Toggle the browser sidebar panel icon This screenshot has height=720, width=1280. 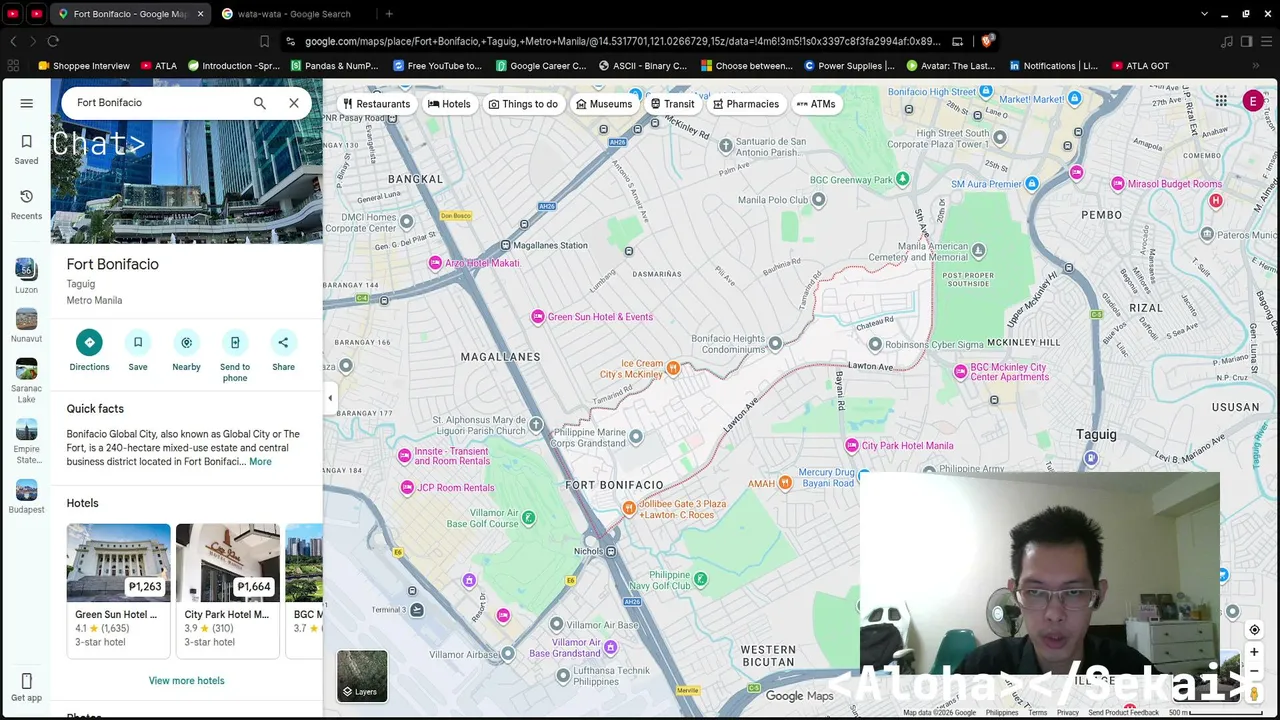pyautogui.click(x=1246, y=41)
